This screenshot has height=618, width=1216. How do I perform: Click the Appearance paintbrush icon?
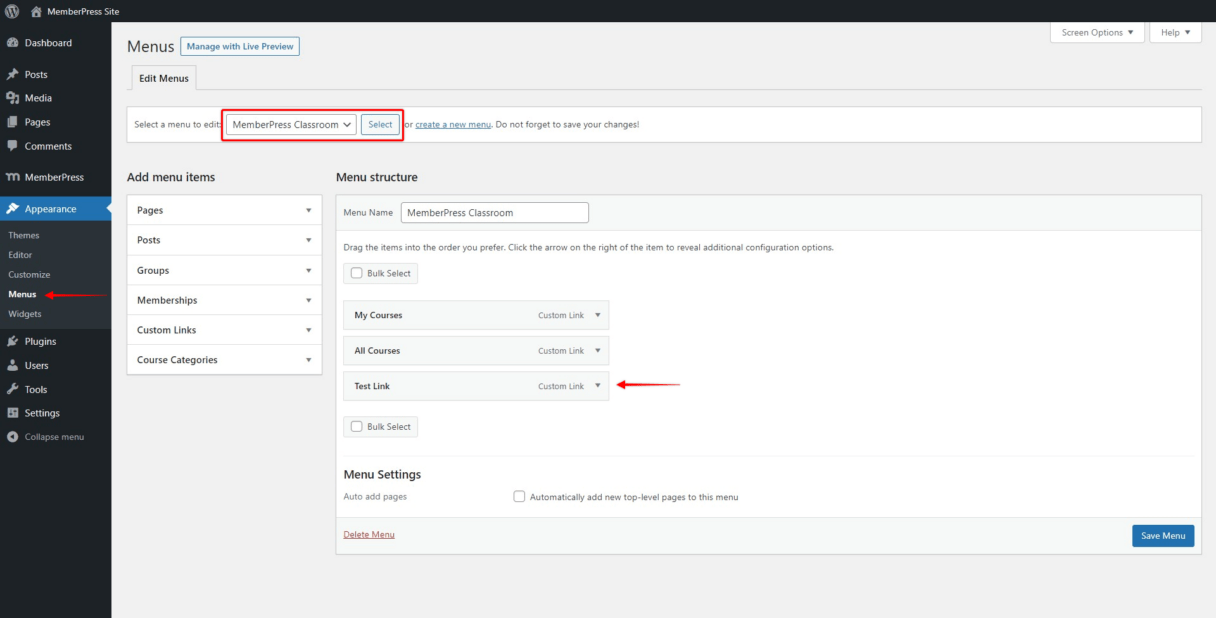[x=12, y=209]
